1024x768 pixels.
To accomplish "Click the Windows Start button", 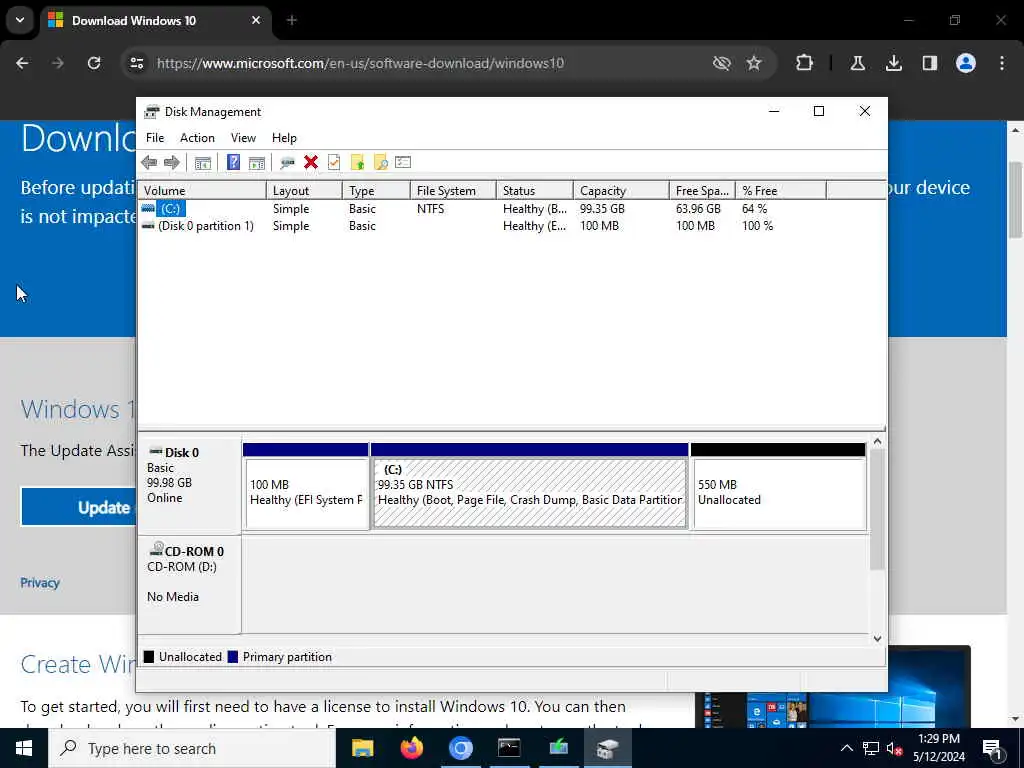I will pos(24,748).
